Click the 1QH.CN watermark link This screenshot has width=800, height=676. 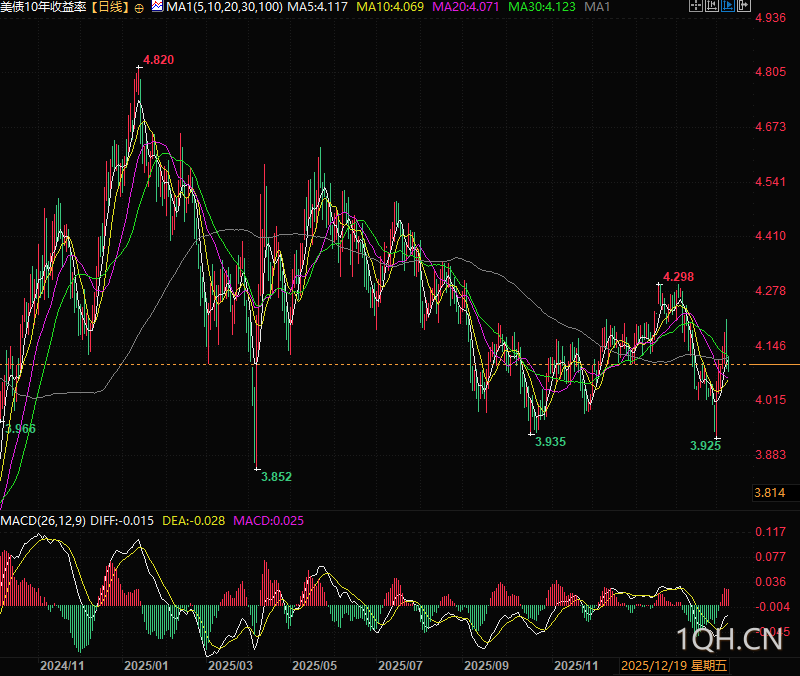[x=728, y=640]
